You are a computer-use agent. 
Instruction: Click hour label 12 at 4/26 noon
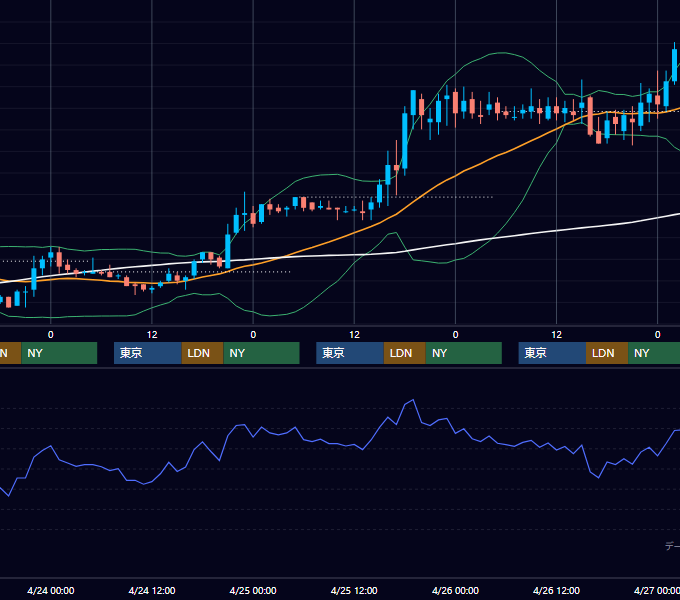coord(556,335)
